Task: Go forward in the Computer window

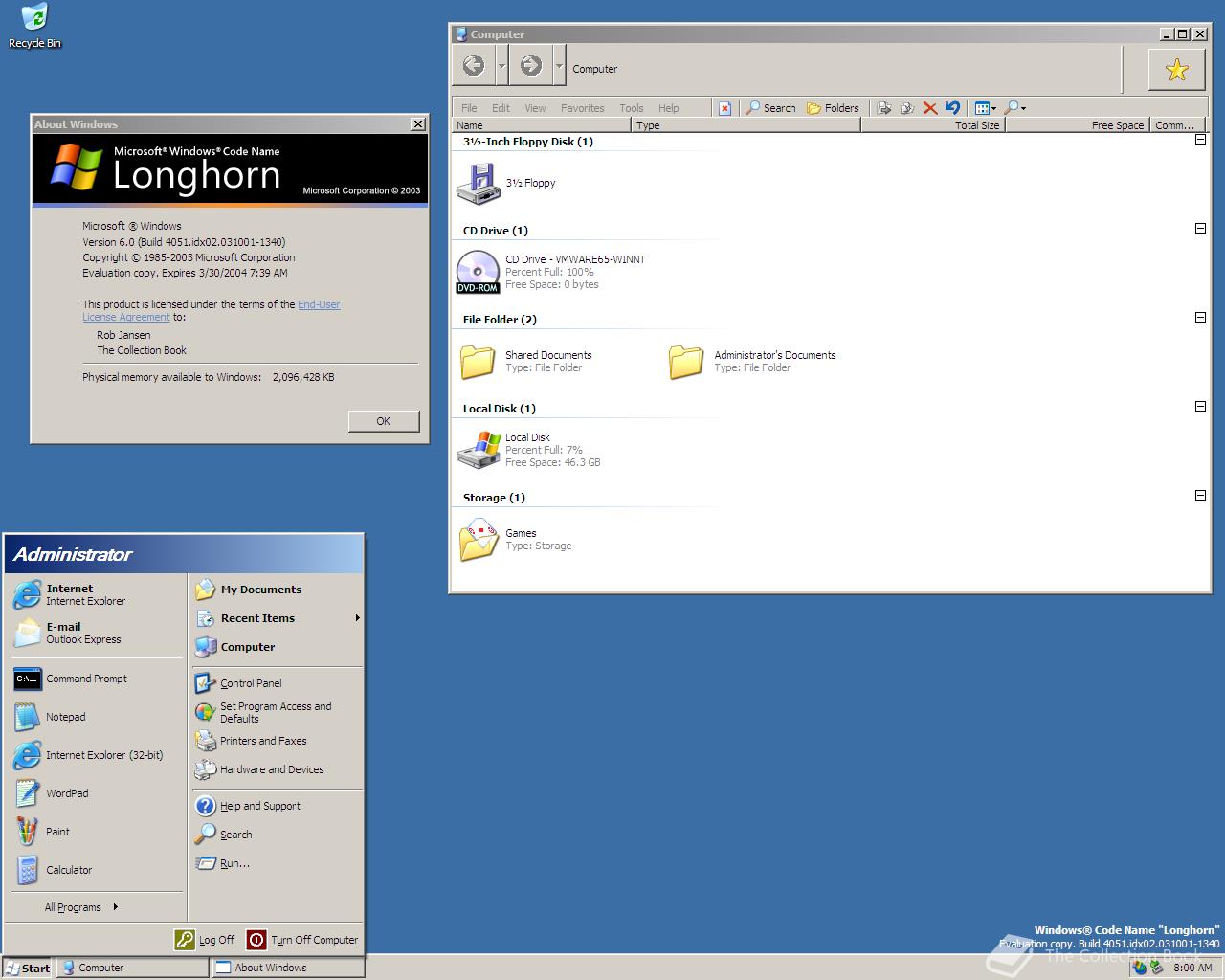Action: tap(531, 65)
